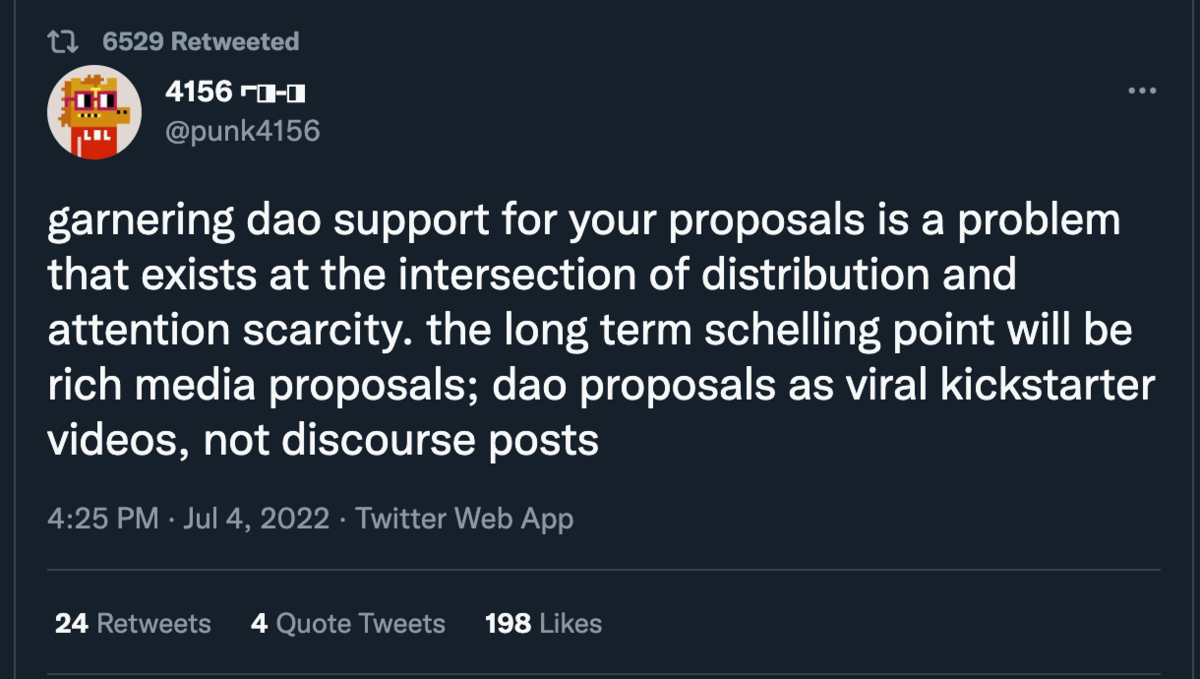The width and height of the screenshot is (1200, 679).
Task: View the 4 Quote Tweets
Action: (x=348, y=624)
